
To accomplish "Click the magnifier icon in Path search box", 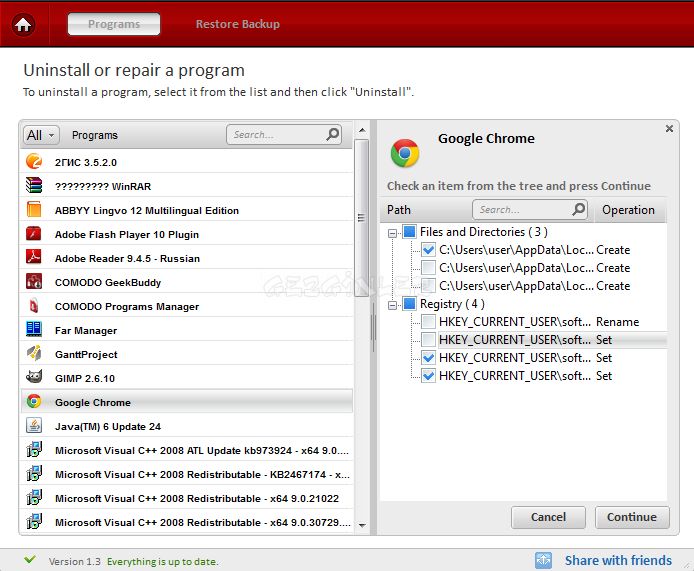I will (x=578, y=209).
